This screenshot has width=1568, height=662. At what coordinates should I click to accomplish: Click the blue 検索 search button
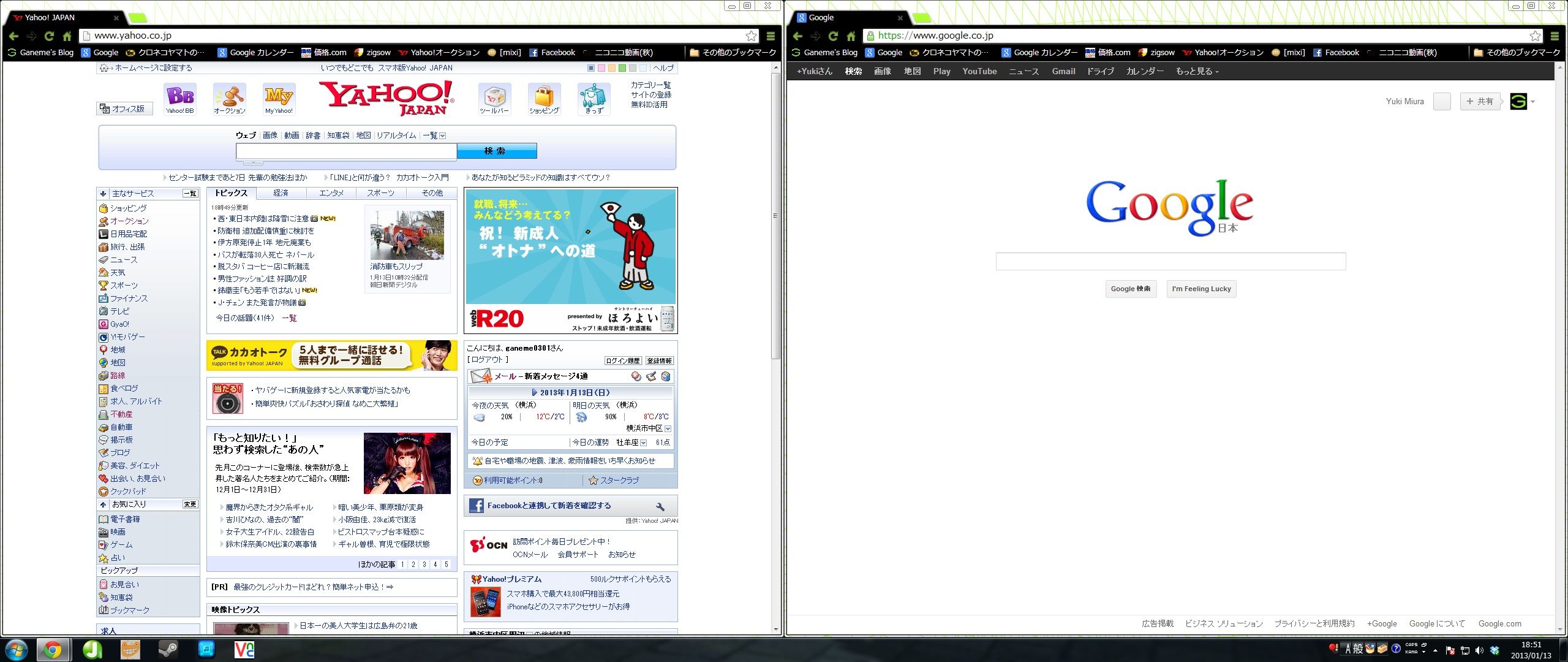496,151
